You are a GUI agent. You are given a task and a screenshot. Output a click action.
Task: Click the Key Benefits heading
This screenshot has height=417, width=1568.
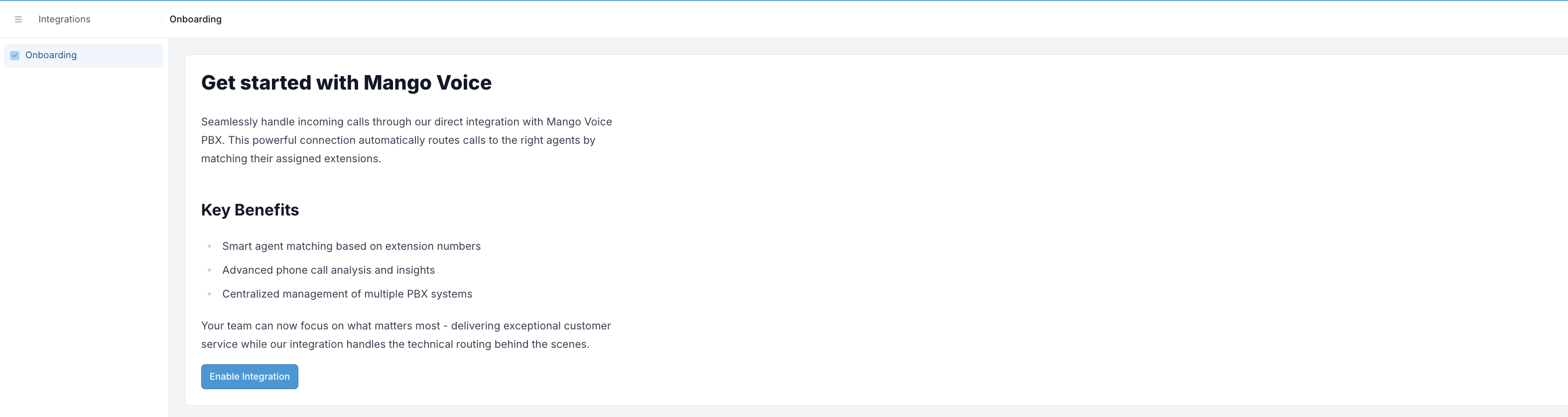pyautogui.click(x=250, y=209)
